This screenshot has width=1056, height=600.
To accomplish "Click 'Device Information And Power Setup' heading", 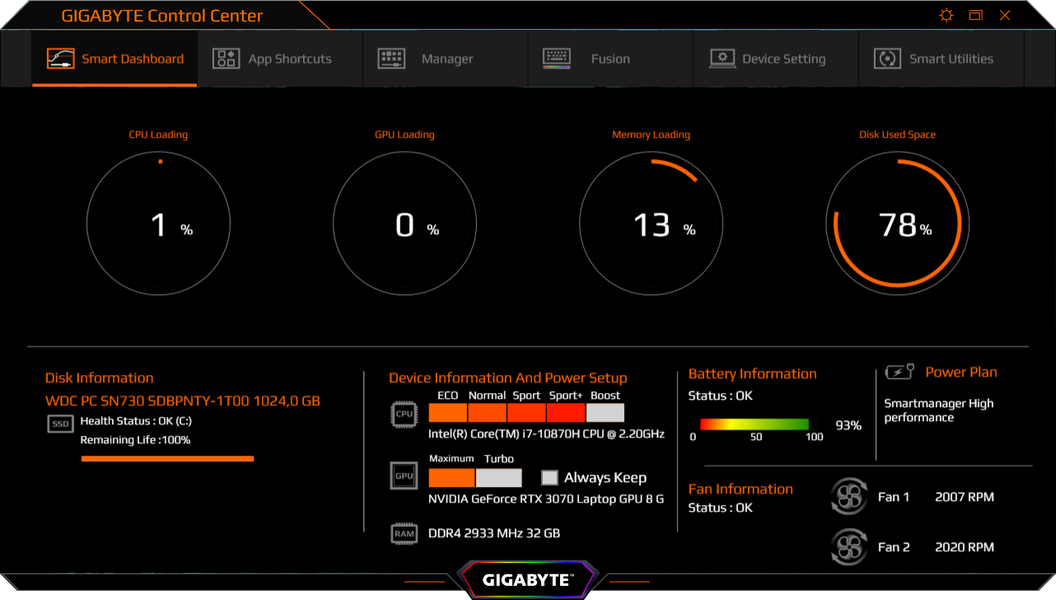I will (508, 378).
